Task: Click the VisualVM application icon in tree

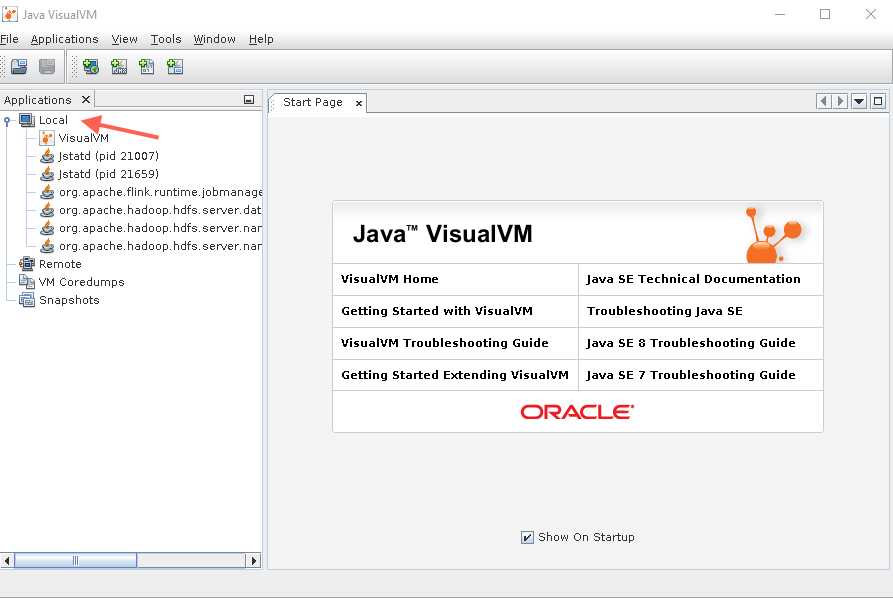Action: [47, 138]
